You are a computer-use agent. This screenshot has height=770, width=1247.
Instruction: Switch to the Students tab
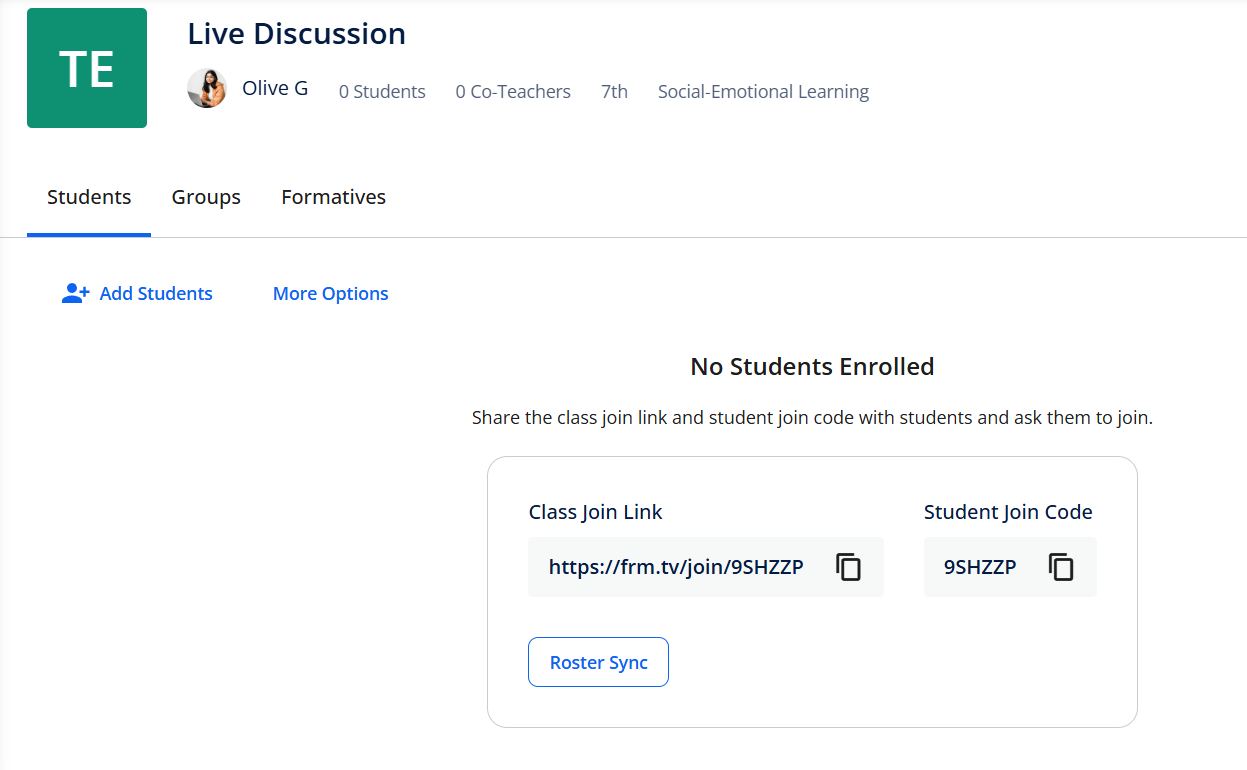(89, 197)
